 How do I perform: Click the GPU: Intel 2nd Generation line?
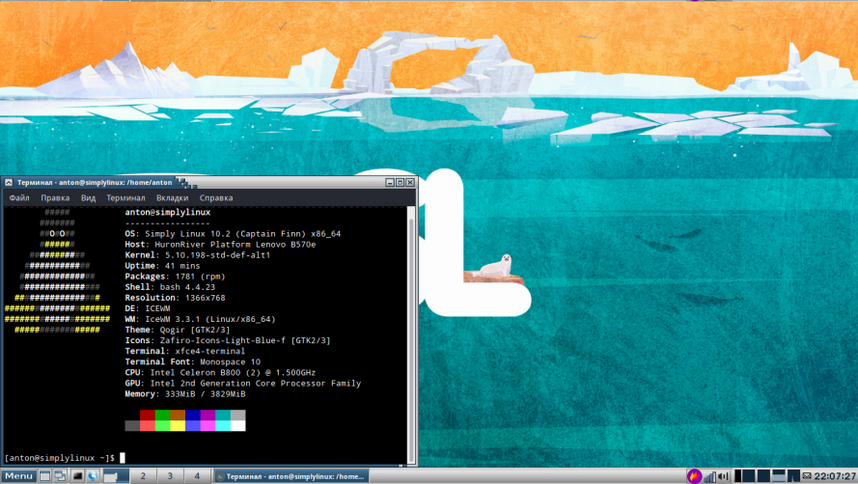click(243, 383)
